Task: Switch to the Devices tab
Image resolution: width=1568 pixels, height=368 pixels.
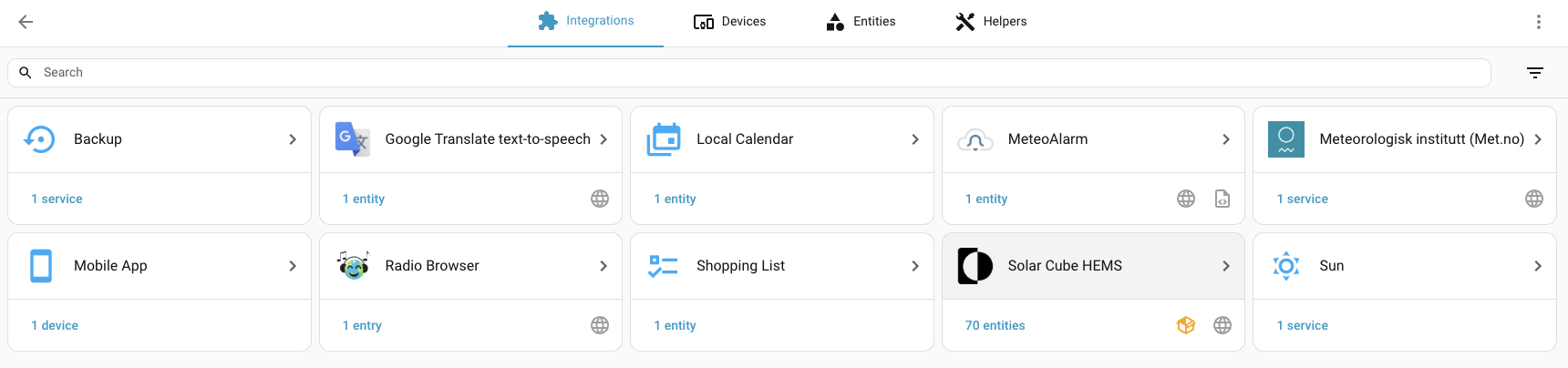Action: coord(729,22)
